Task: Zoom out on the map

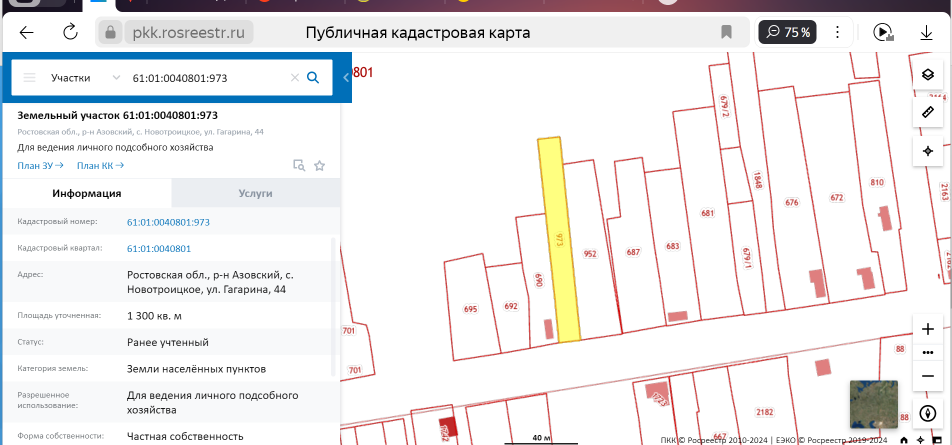Action: point(927,374)
